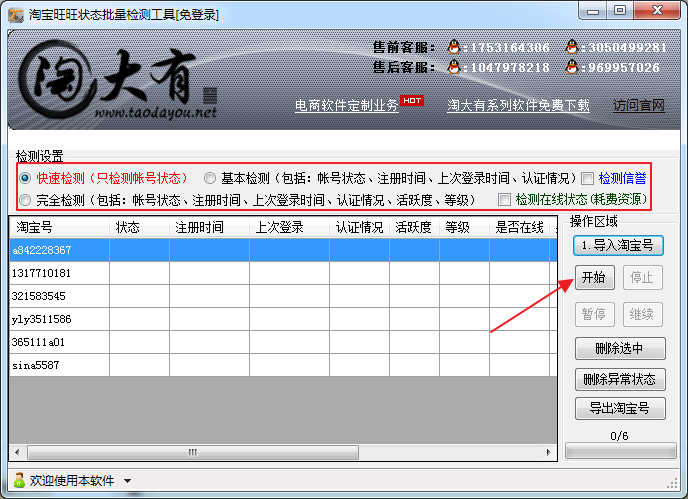Screen dimensions: 688x499
Task: Enable the 检测信誉 checkbox
Action: coord(587,179)
